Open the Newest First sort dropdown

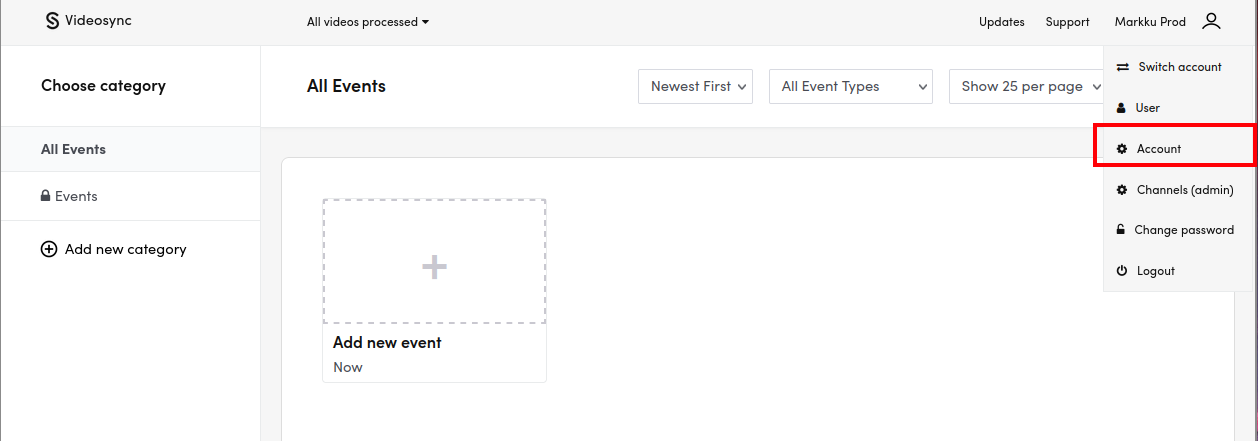(x=695, y=87)
